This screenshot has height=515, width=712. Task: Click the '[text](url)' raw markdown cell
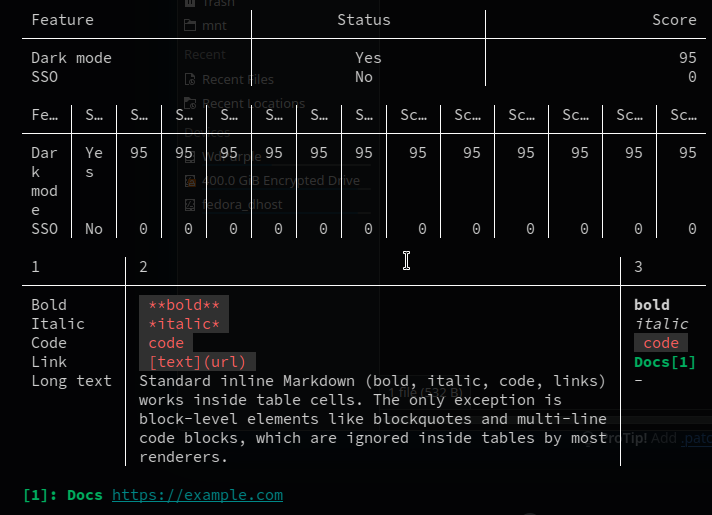pos(198,362)
